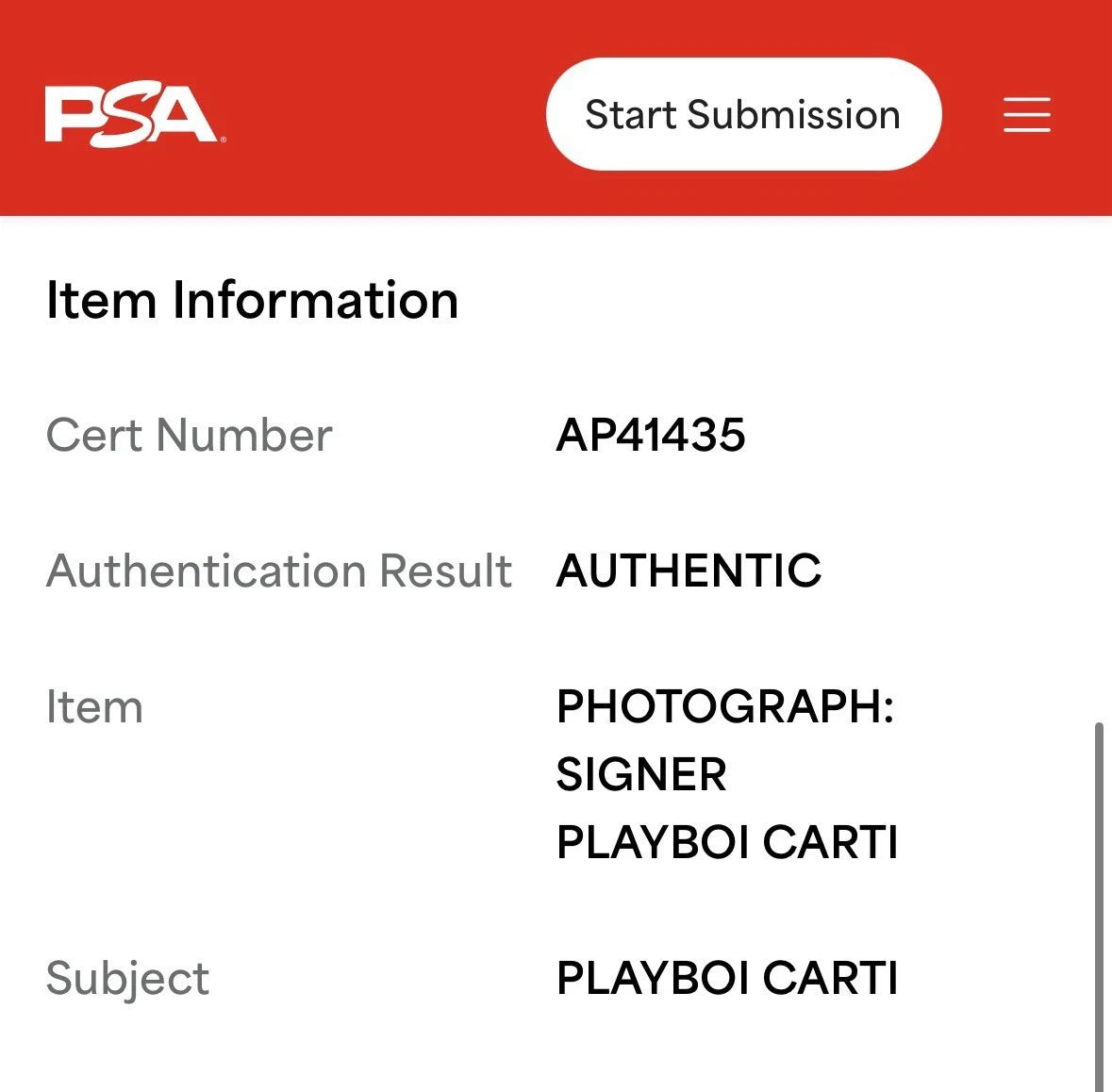Open the hamburger menu
Viewport: 1112px width, 1092px height.
pos(1026,114)
